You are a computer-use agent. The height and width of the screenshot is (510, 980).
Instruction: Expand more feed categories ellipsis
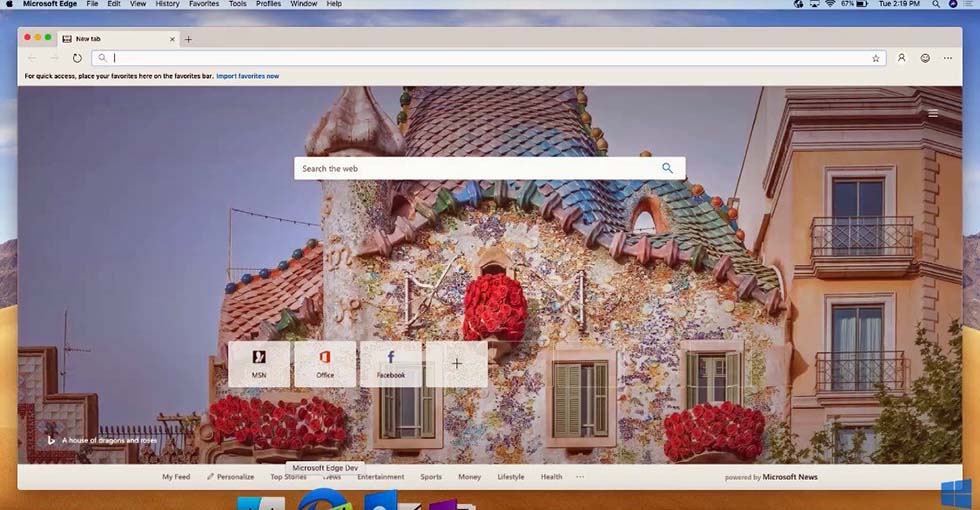pyautogui.click(x=580, y=477)
